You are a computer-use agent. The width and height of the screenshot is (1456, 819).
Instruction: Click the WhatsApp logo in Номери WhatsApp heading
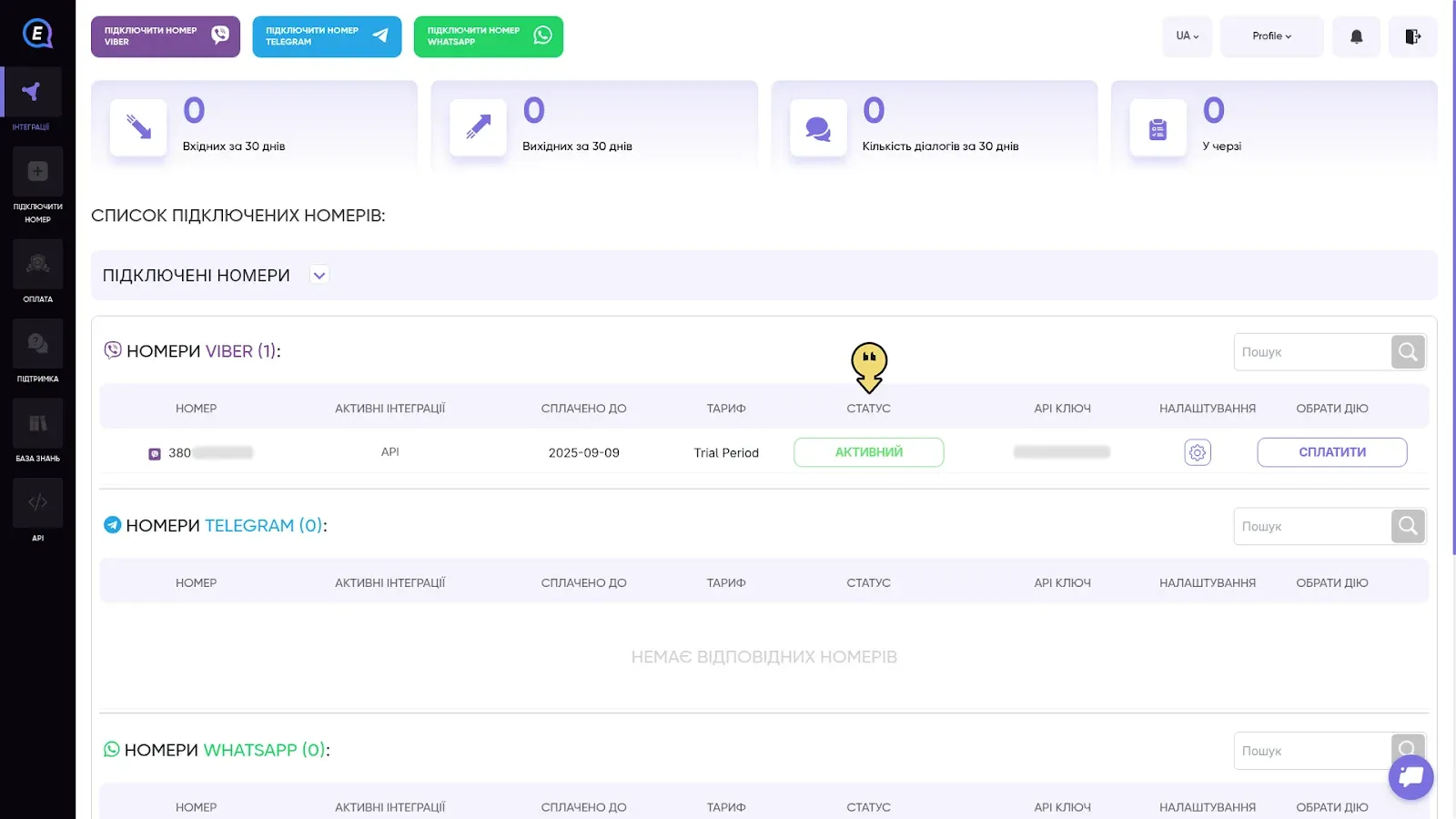coord(112,749)
